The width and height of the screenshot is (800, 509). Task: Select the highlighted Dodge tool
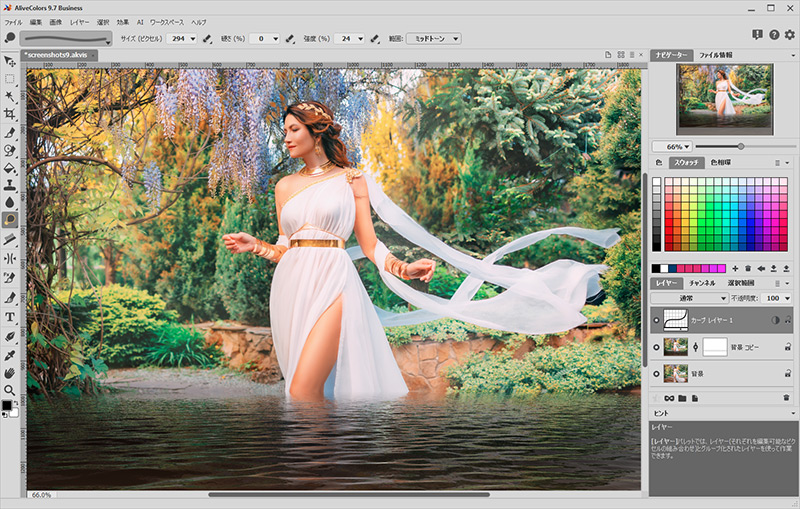coord(9,220)
